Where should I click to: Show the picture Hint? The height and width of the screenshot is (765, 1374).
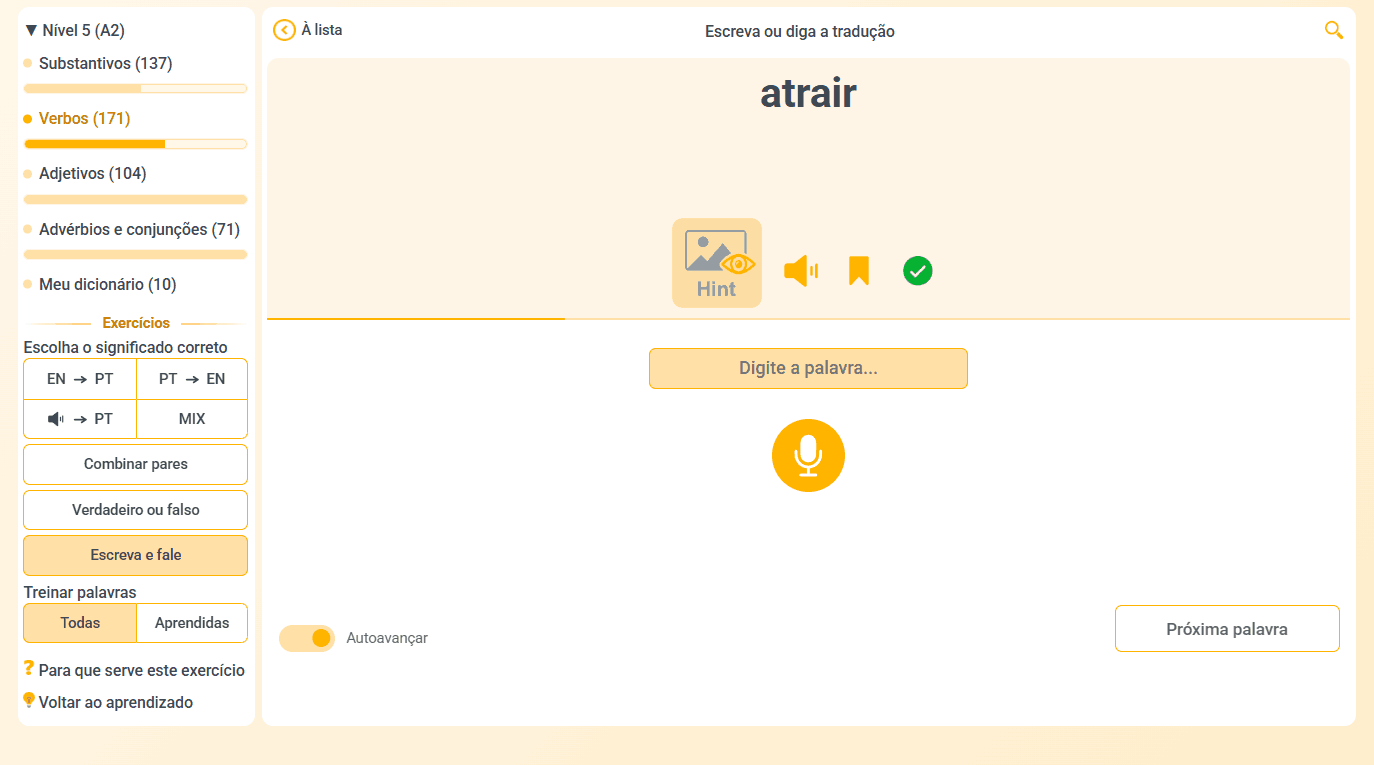(x=717, y=263)
